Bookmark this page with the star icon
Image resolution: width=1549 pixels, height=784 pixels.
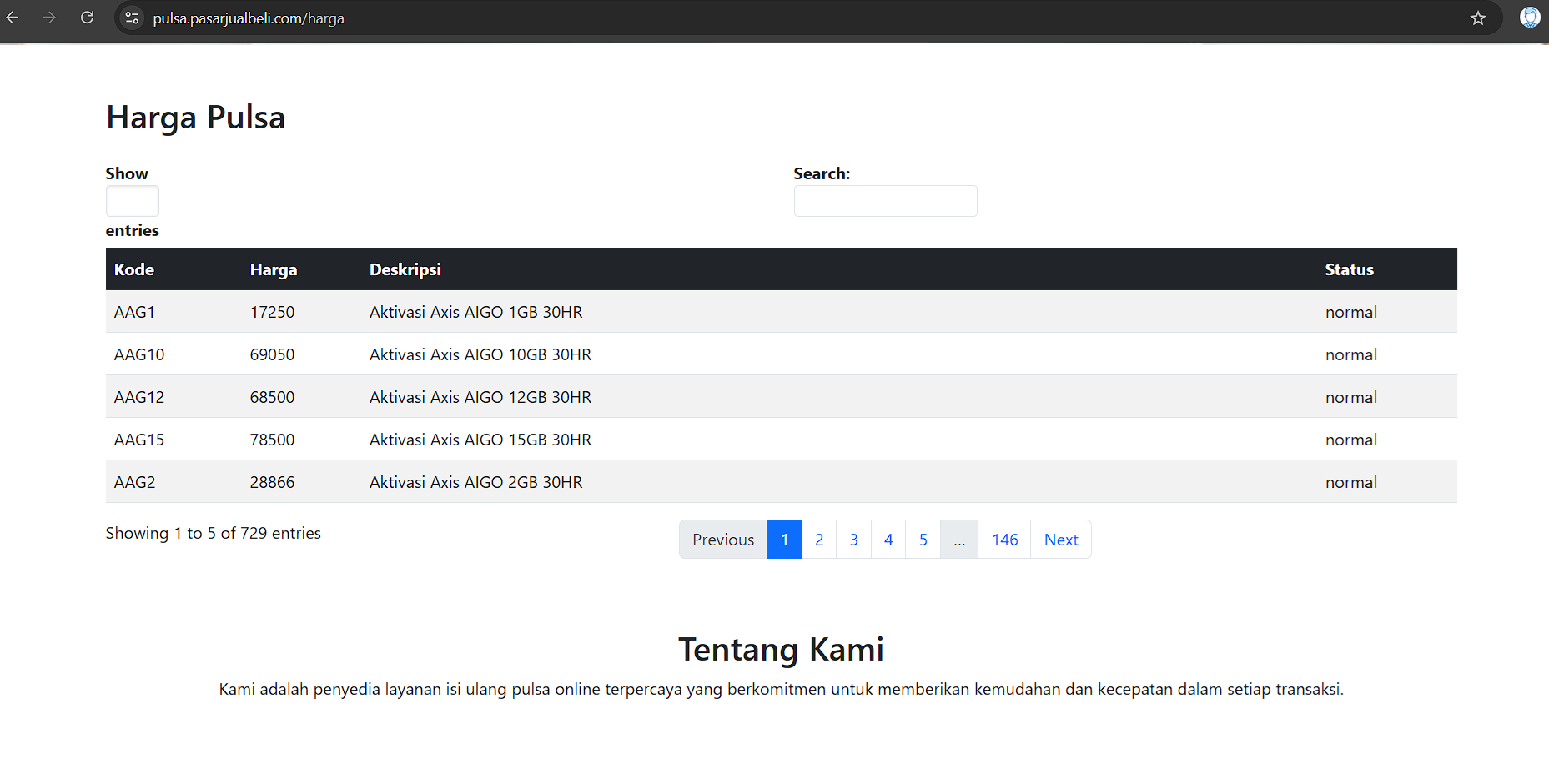coord(1478,18)
